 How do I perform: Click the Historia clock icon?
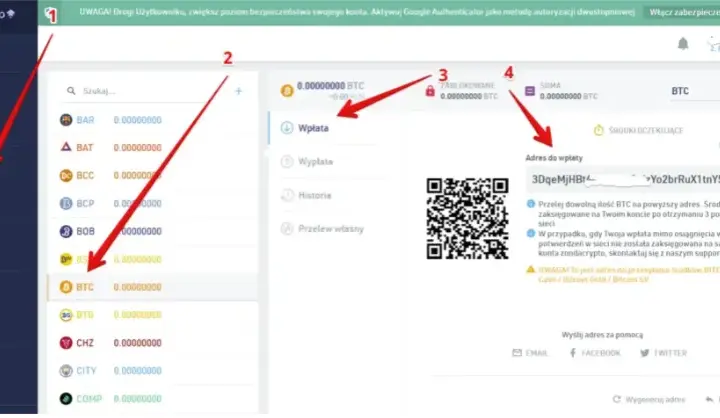[x=287, y=195]
